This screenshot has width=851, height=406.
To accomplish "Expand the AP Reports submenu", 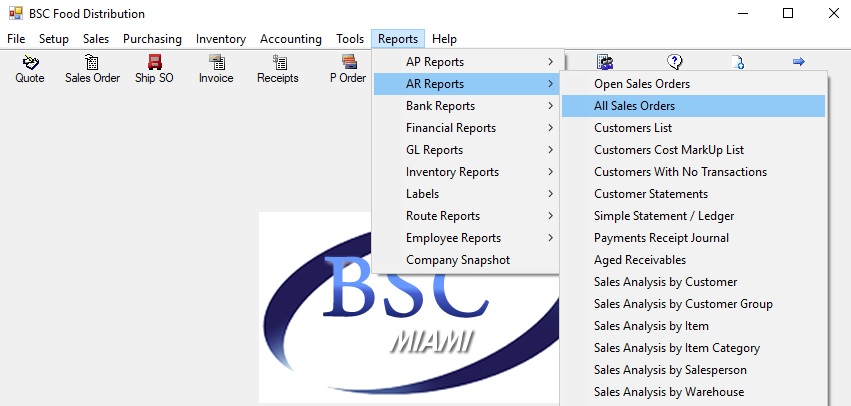I will pos(466,62).
